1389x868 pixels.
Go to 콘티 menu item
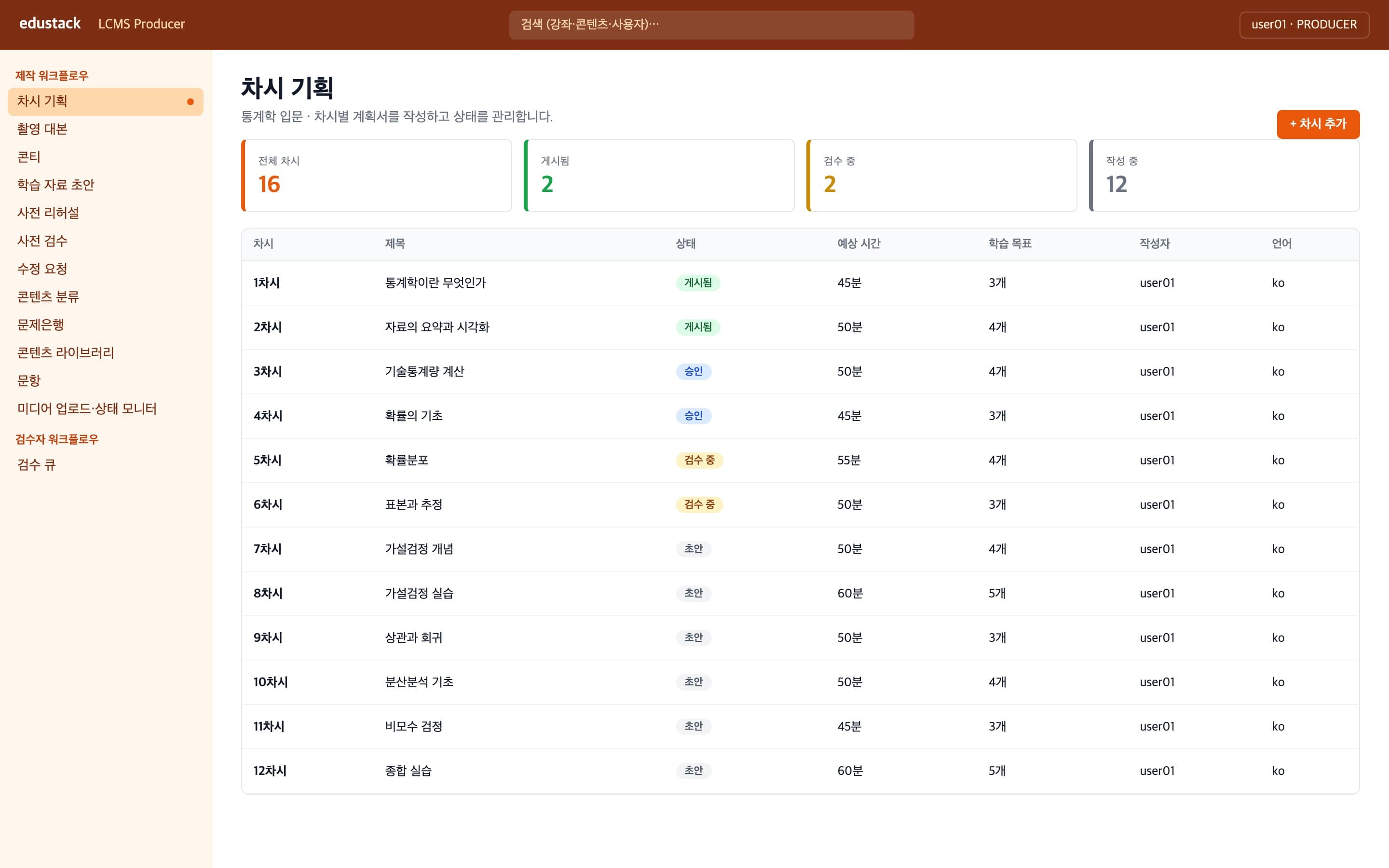point(106,157)
